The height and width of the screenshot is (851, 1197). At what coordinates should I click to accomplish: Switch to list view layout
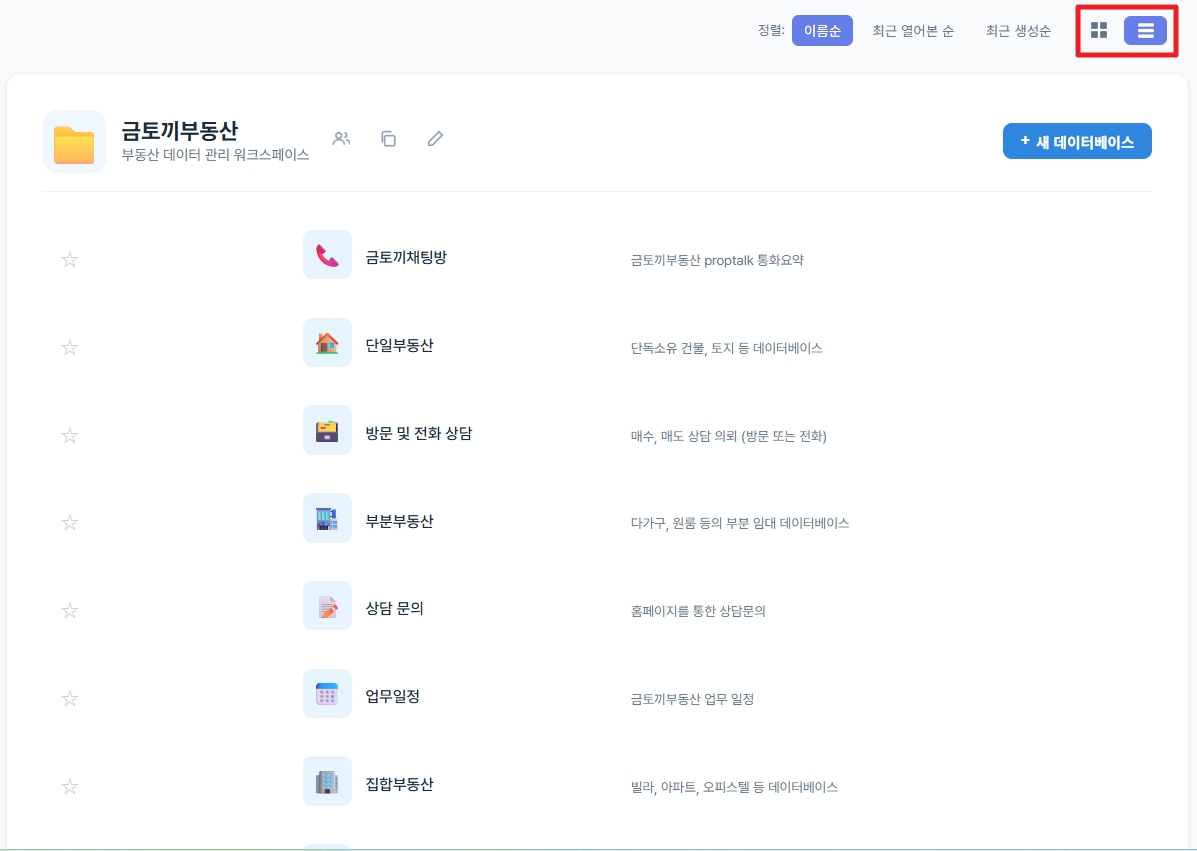pos(1145,31)
